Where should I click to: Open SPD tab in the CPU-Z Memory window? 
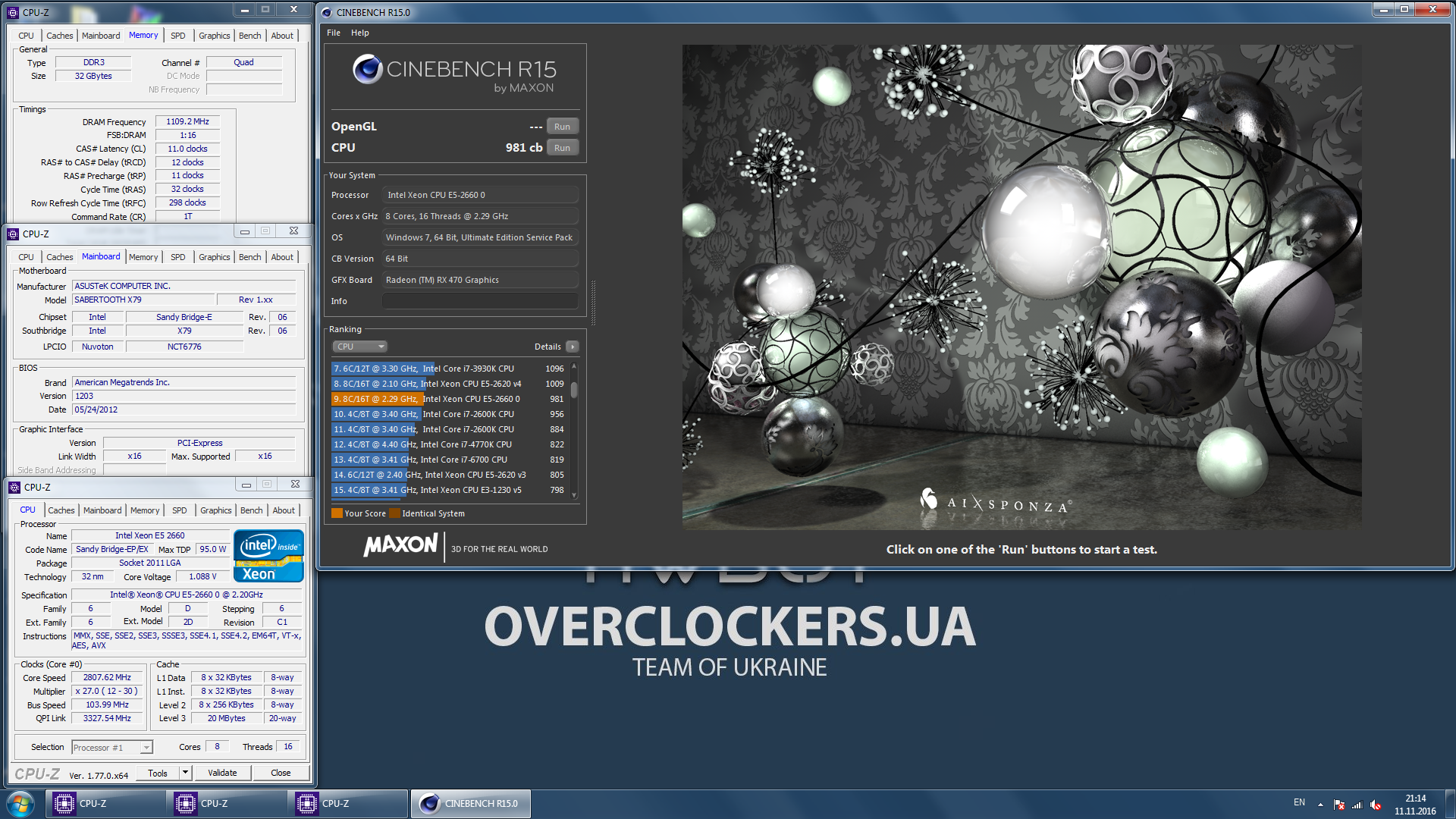click(x=178, y=36)
